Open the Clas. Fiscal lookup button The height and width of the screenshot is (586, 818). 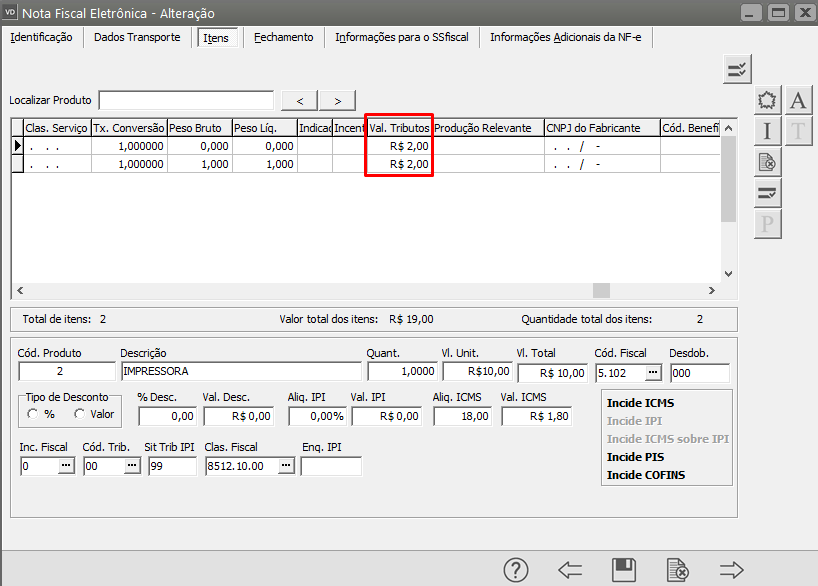point(285,466)
